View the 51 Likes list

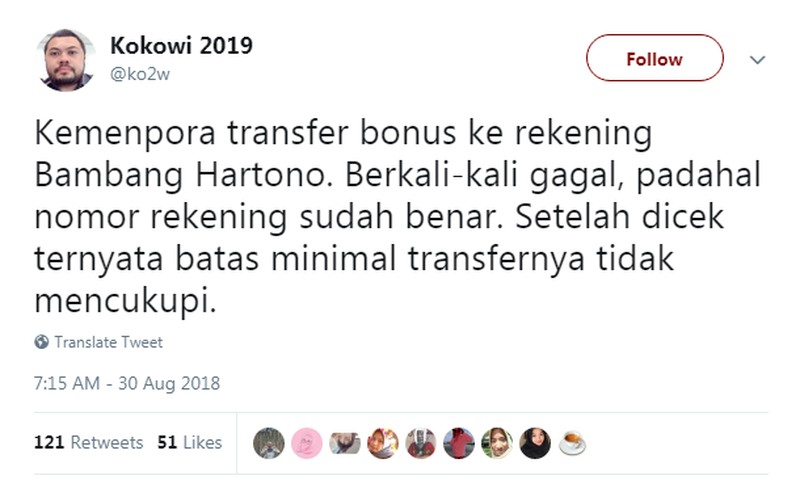click(189, 442)
